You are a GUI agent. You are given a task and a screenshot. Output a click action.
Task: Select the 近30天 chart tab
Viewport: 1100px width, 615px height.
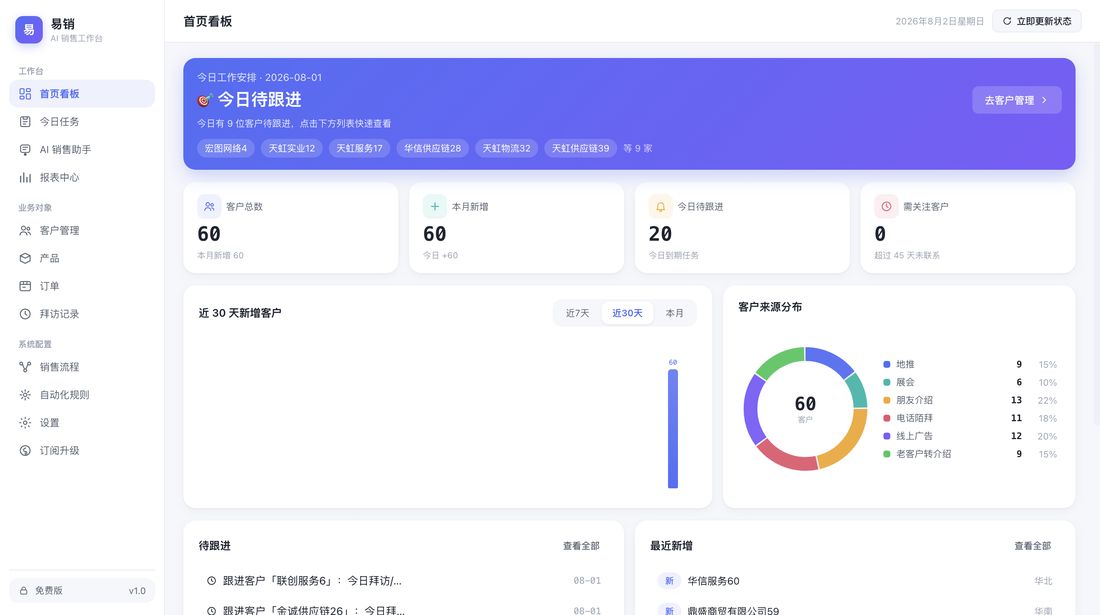click(x=627, y=313)
